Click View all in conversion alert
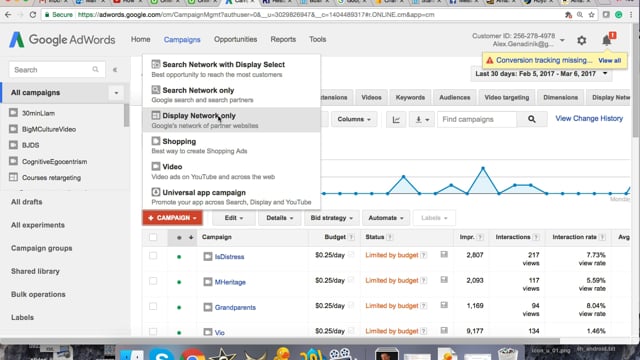Screen dimensions: 640x360 [609, 60]
